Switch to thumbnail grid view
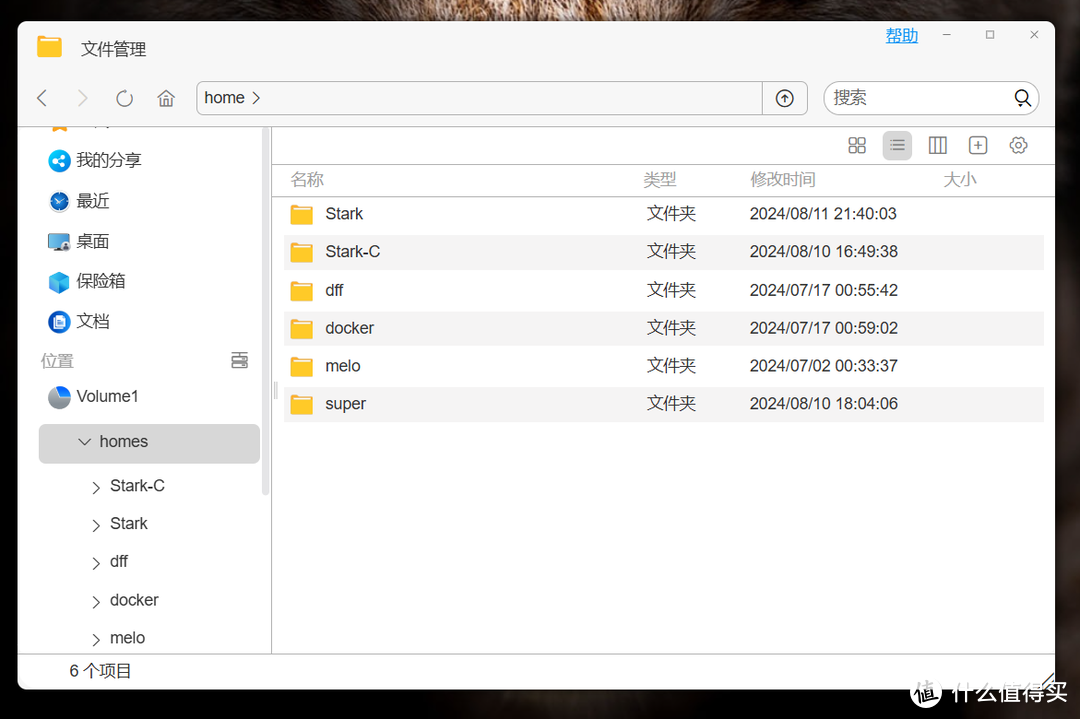This screenshot has height=719, width=1080. pos(857,145)
